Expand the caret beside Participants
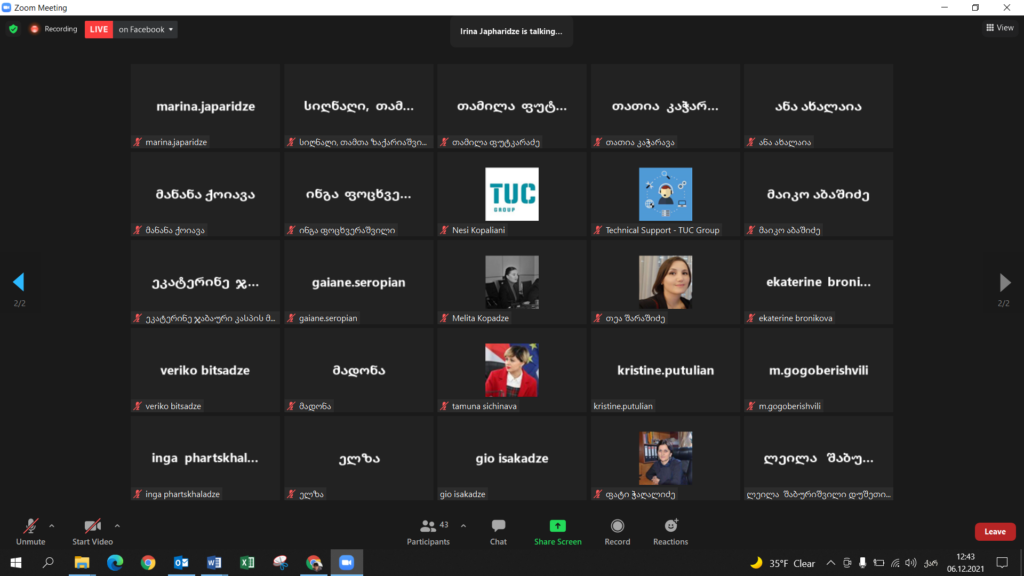 463,525
